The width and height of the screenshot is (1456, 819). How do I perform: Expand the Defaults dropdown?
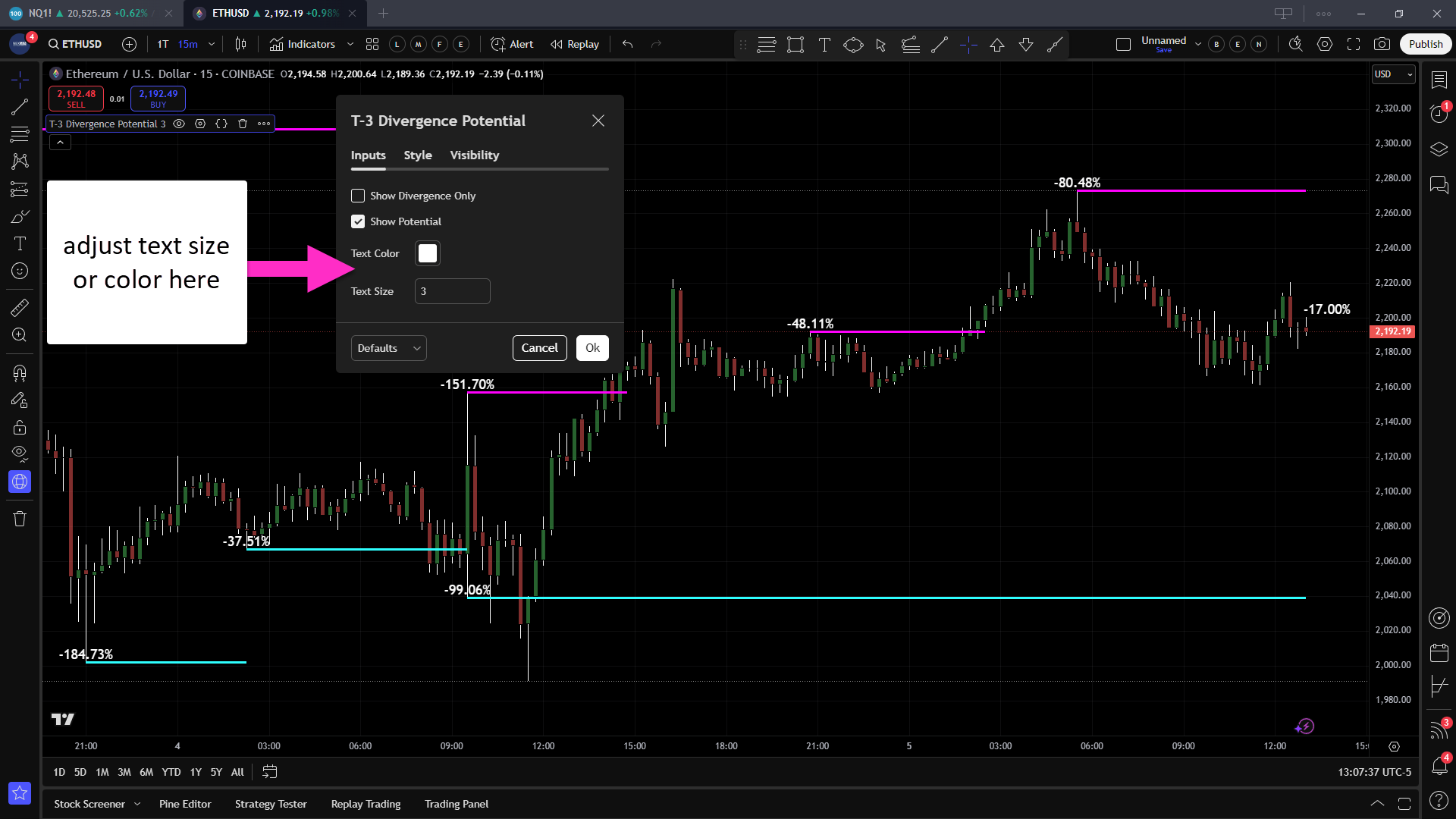(388, 348)
